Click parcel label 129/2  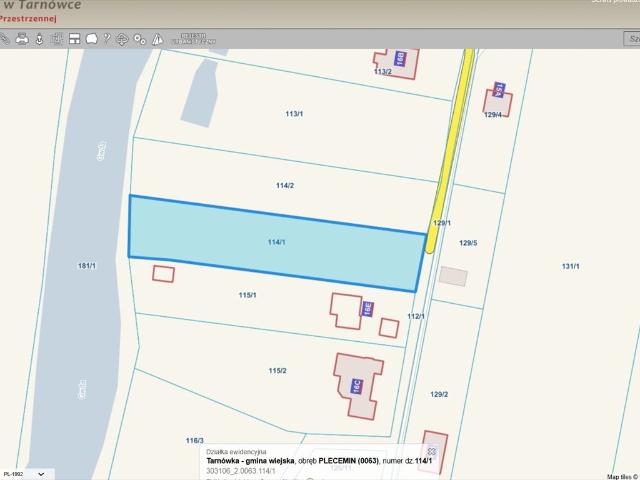pyautogui.click(x=439, y=394)
